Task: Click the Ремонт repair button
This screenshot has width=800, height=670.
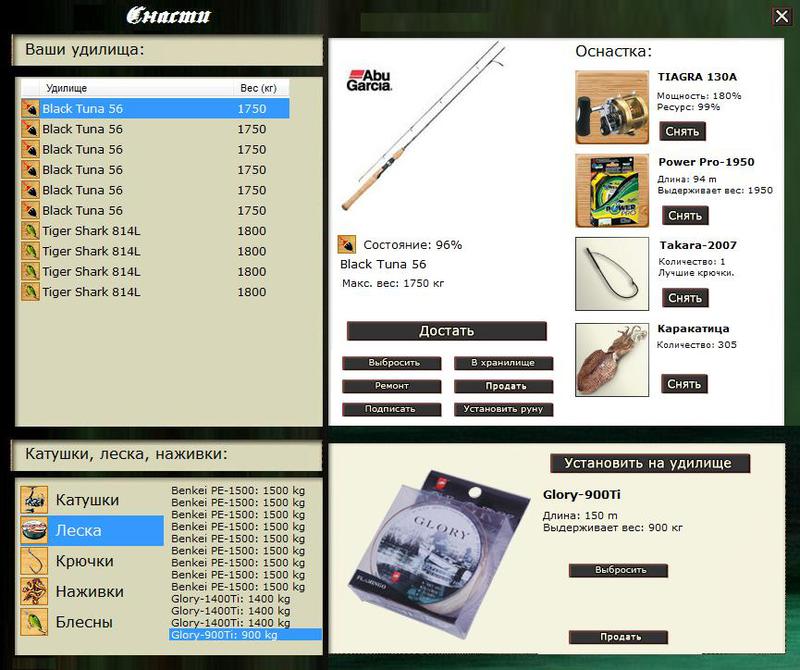Action: click(391, 386)
